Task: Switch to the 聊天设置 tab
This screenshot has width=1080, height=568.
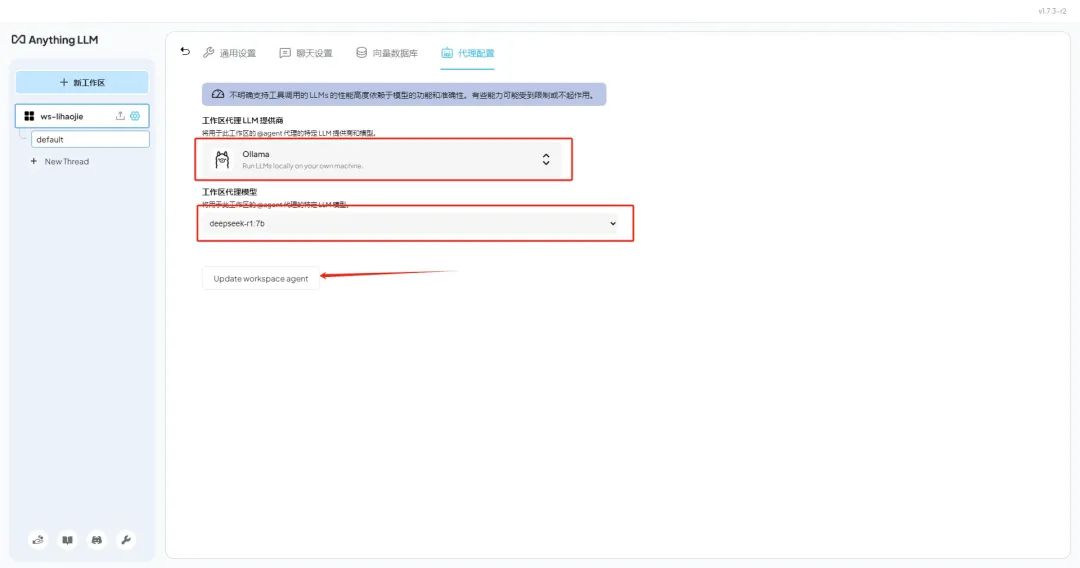Action: [306, 53]
